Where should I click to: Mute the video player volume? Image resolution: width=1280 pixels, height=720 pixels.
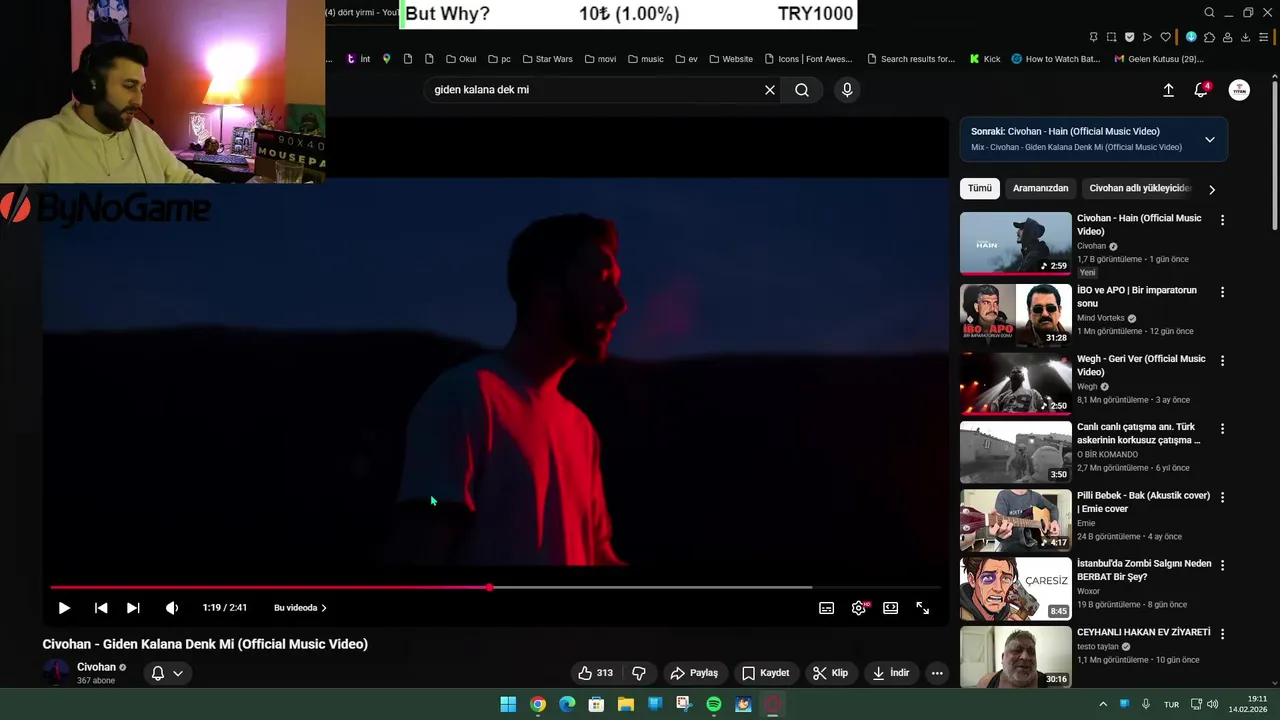pyautogui.click(x=172, y=608)
